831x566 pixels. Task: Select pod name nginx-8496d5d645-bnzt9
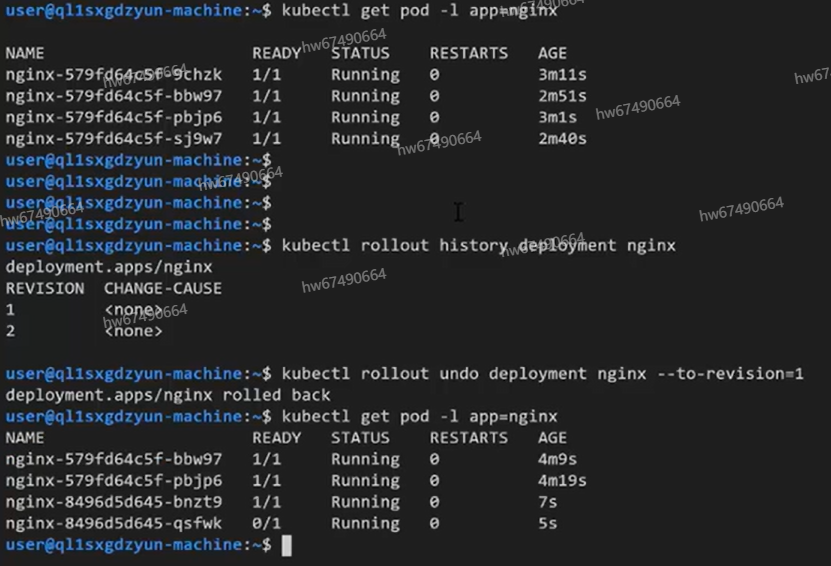[x=114, y=502]
